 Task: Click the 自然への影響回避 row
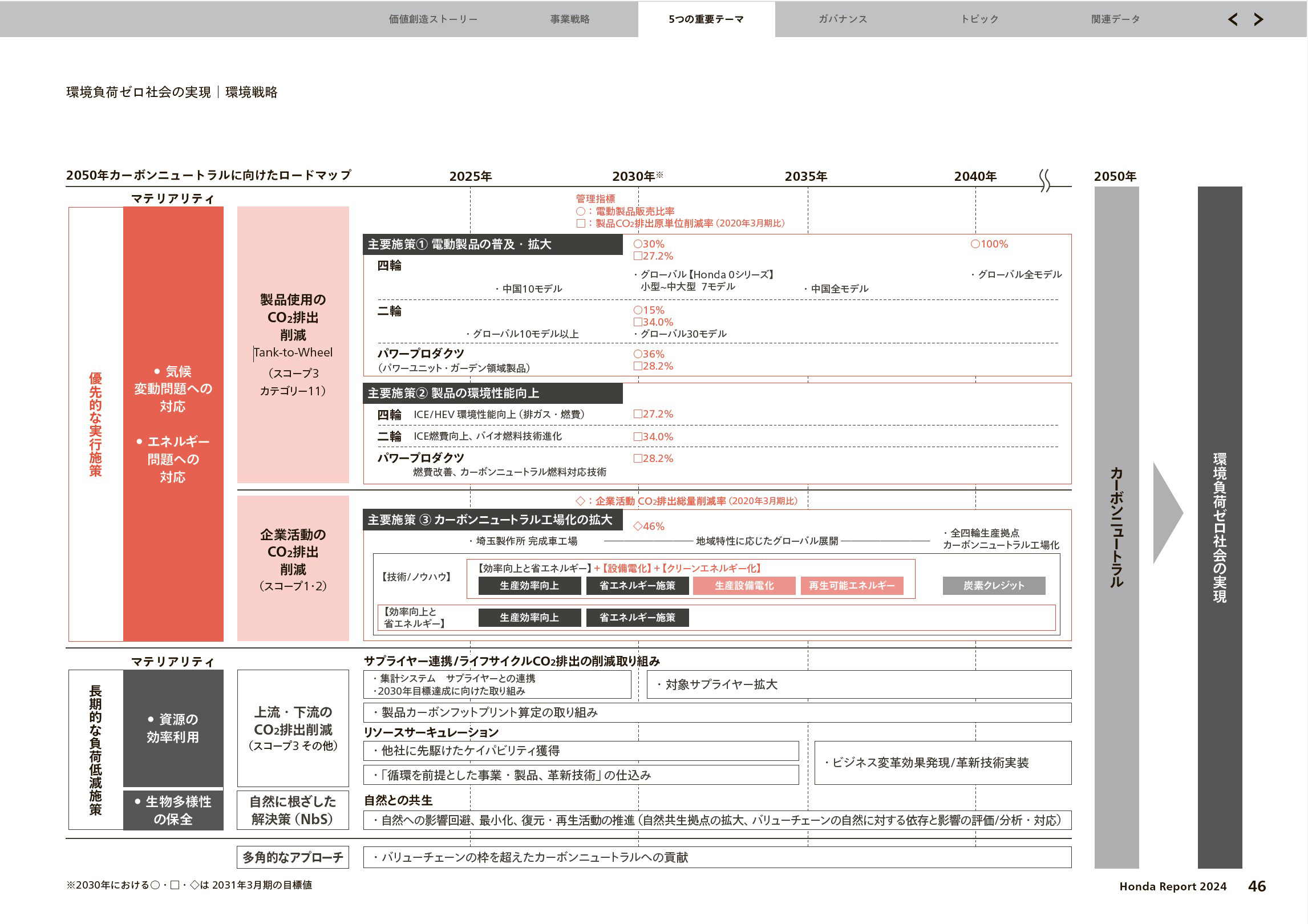click(718, 820)
